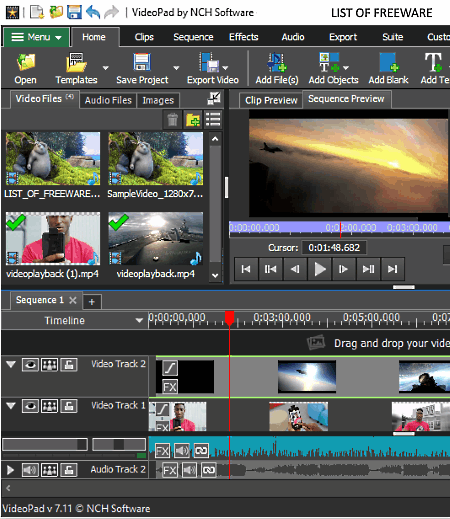Click the add new folder icon in bin

[x=193, y=120]
